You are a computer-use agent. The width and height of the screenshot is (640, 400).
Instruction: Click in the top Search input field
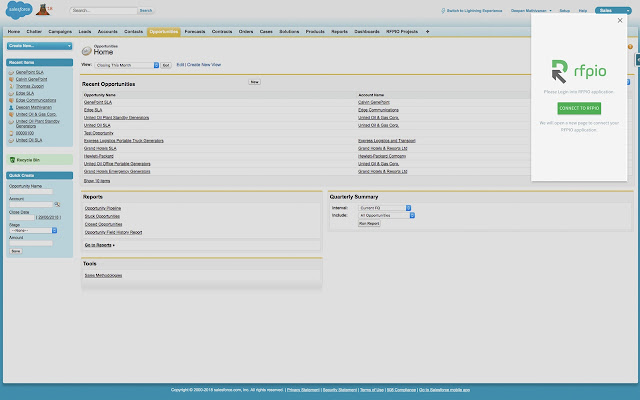coord(104,11)
